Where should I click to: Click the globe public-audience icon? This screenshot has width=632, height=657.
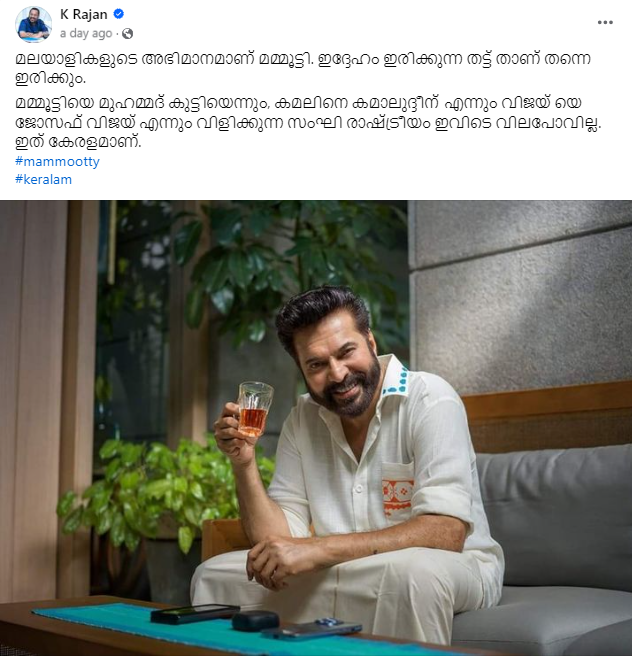pos(127,34)
